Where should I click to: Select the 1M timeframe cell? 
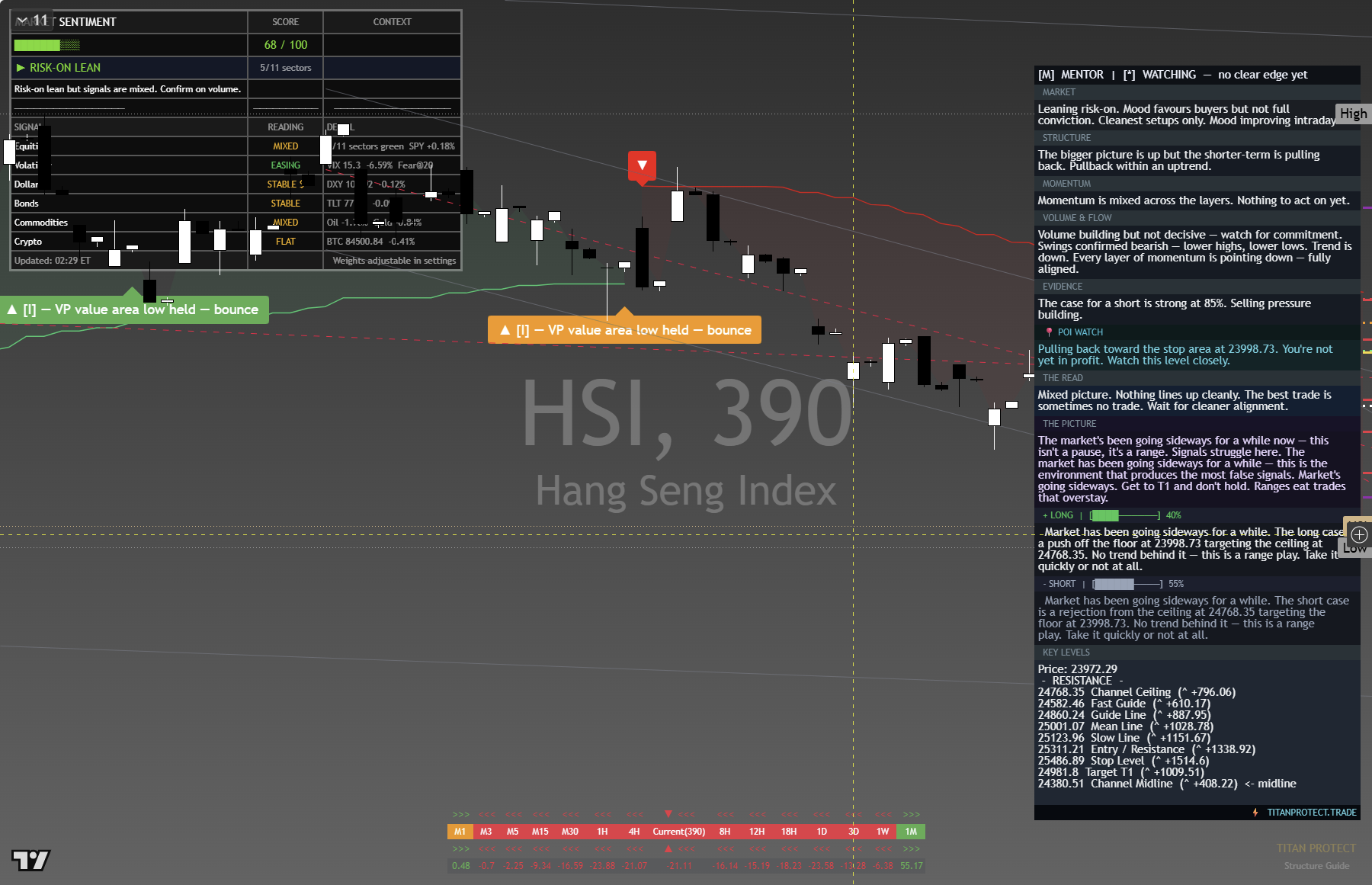[x=911, y=832]
